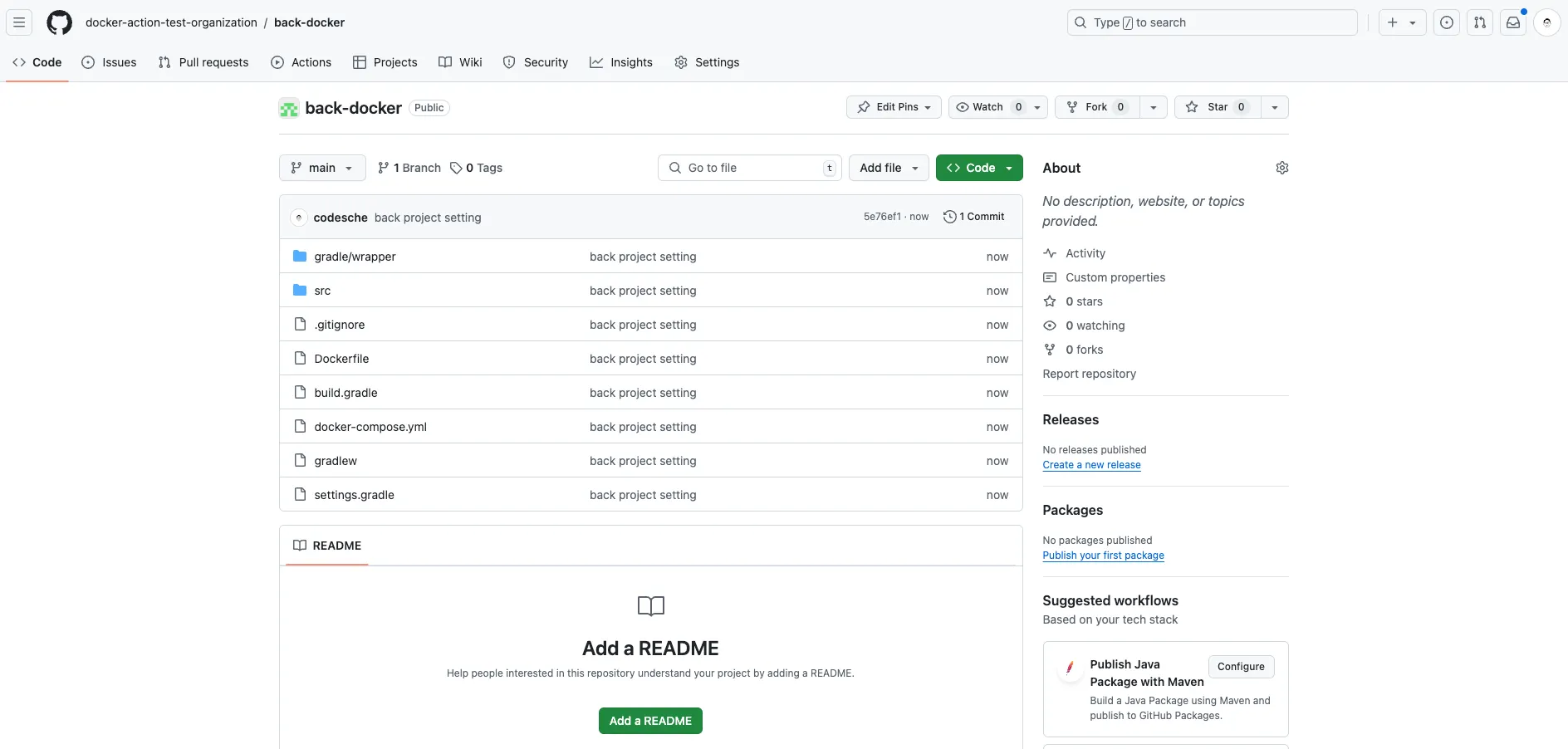View the 1 Branch link
Image resolution: width=1568 pixels, height=749 pixels.
click(x=409, y=168)
